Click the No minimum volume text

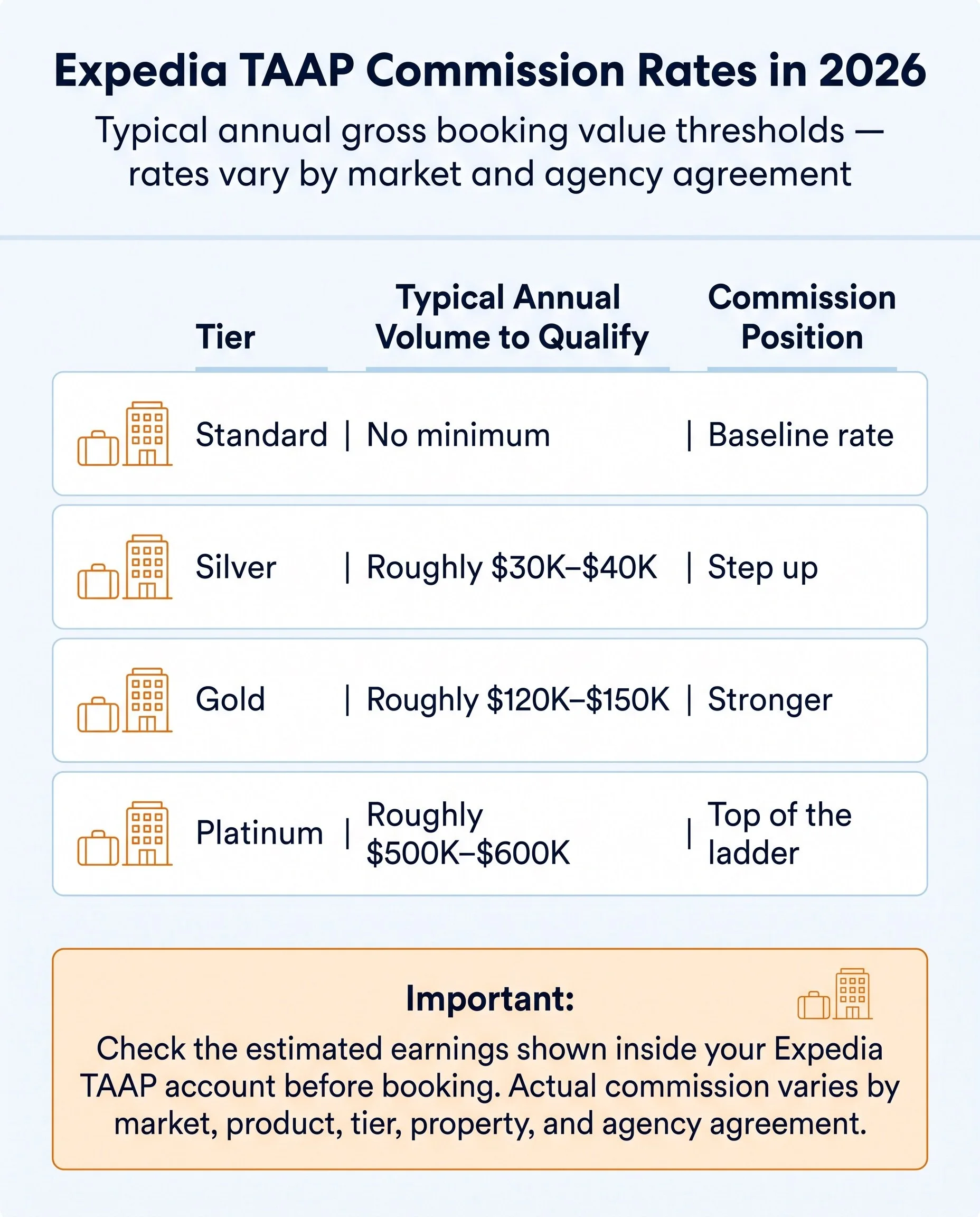(458, 435)
